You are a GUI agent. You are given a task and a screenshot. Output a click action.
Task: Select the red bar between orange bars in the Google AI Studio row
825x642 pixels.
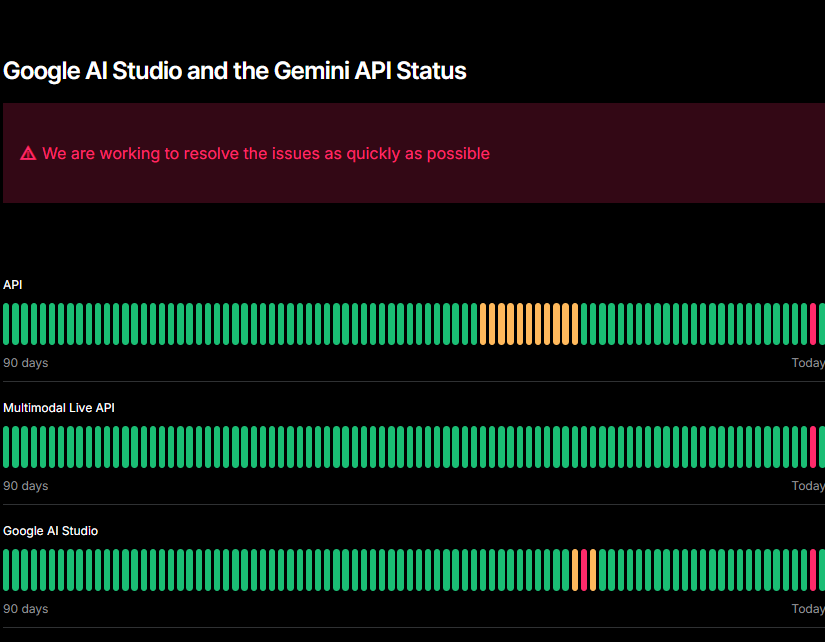(x=583, y=570)
